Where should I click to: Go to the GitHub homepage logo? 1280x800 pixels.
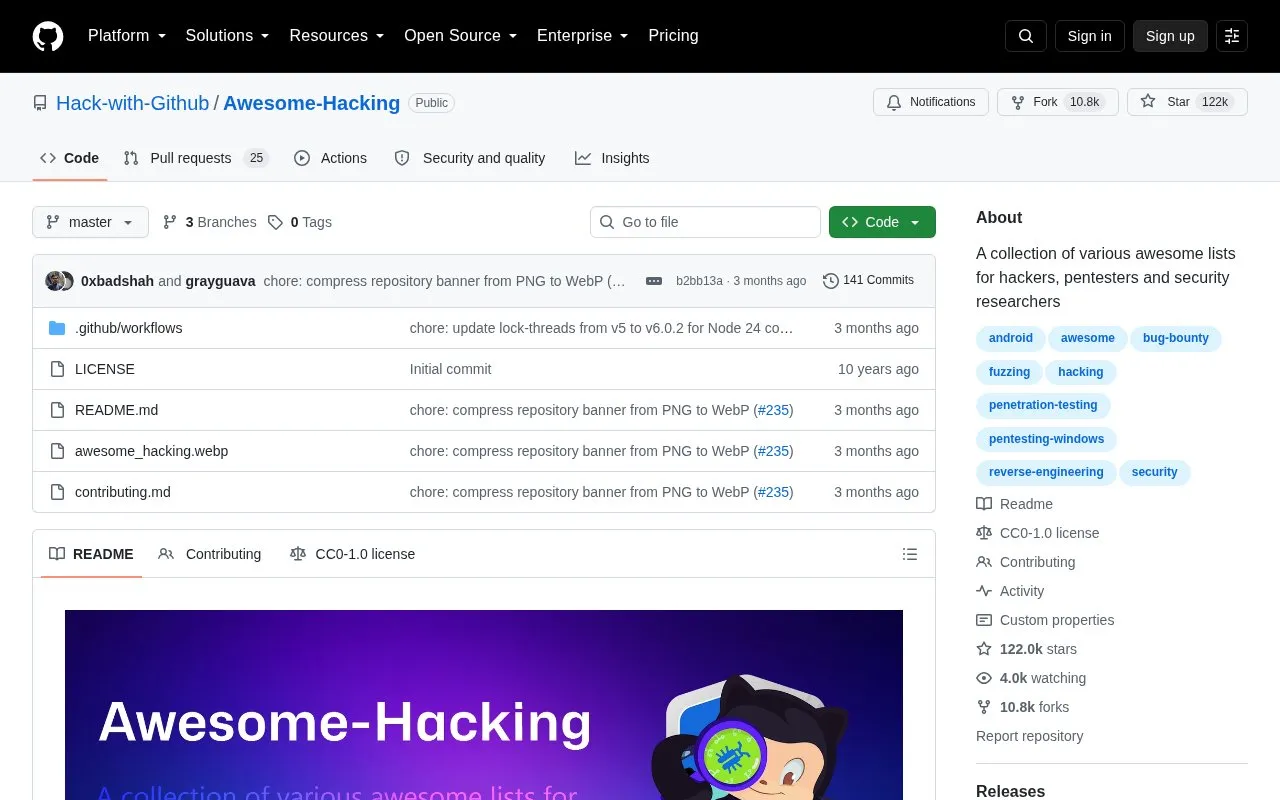pyautogui.click(x=48, y=36)
